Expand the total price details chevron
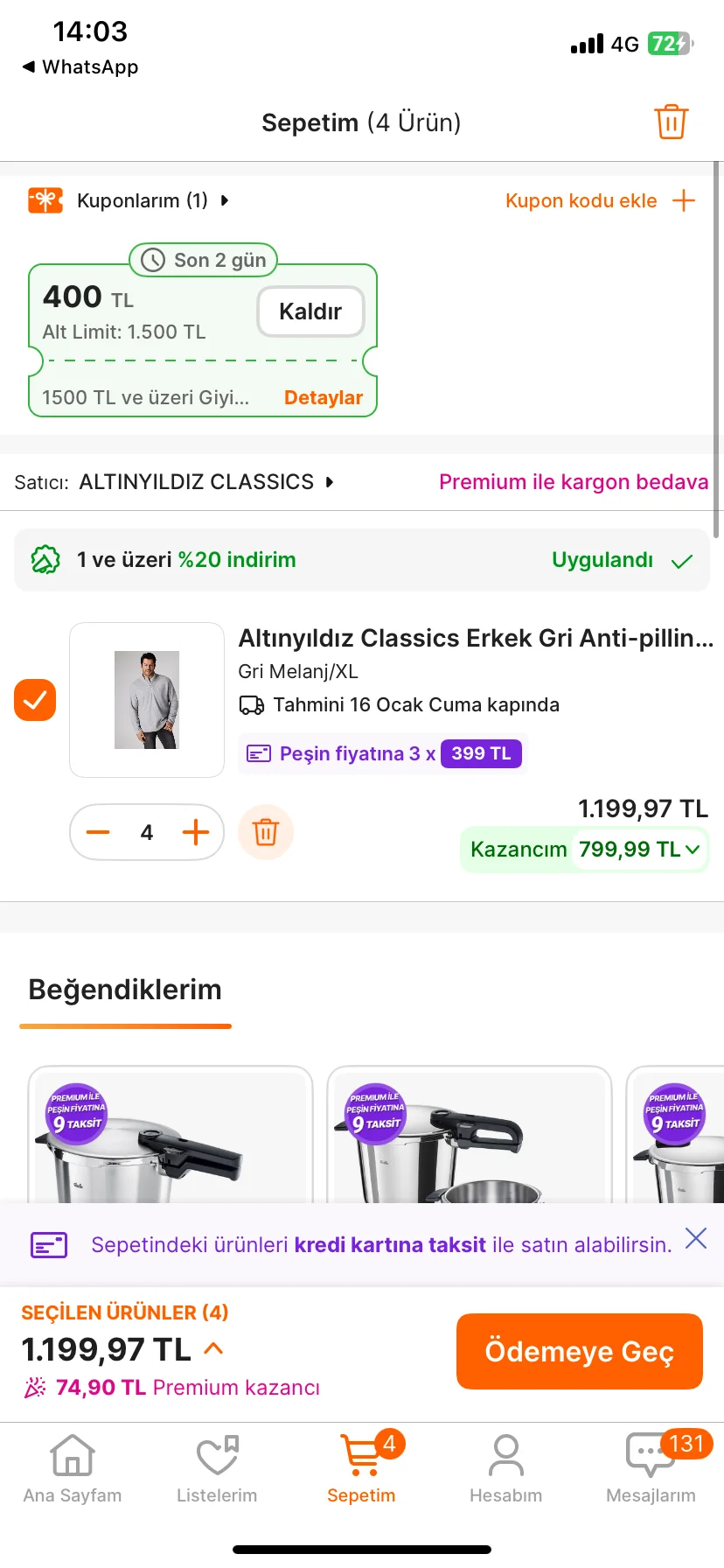Screen dimensions: 724x1568 click(213, 1348)
